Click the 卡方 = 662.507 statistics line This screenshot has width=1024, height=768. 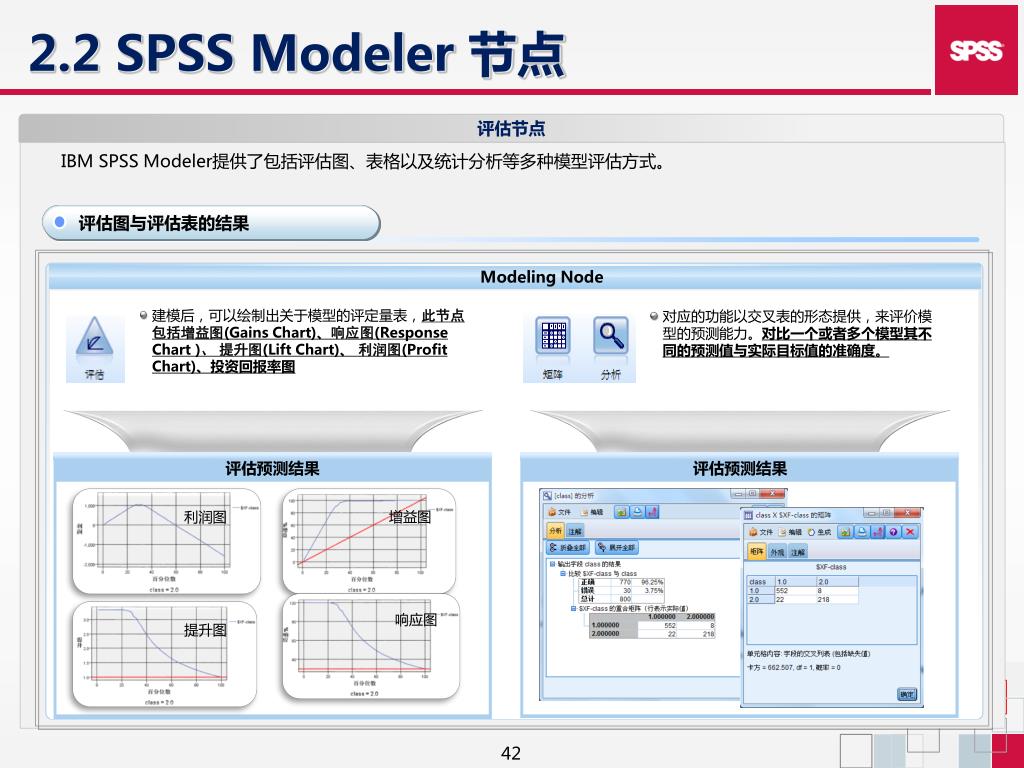click(793, 667)
